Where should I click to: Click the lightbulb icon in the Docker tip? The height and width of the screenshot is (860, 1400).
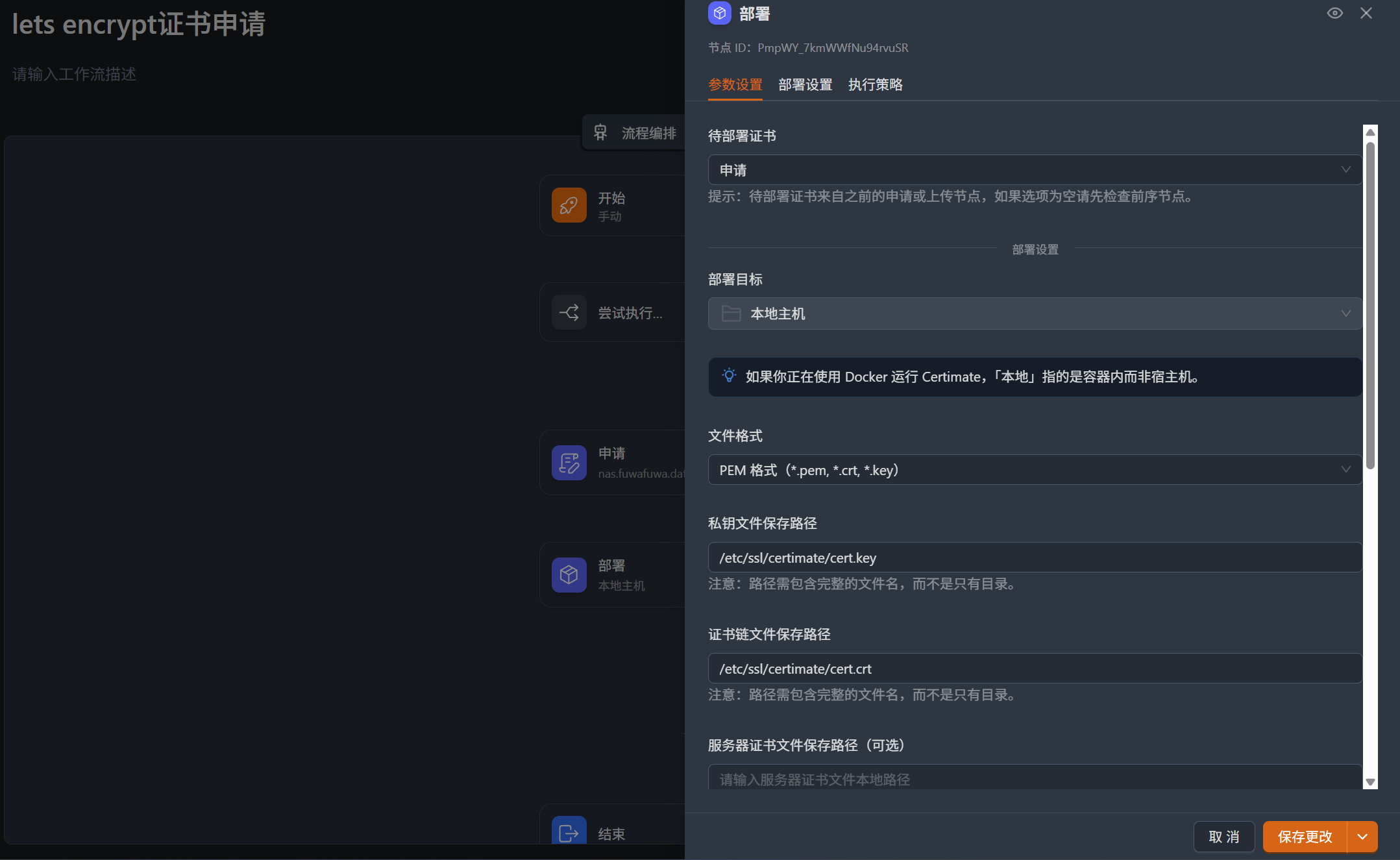(x=730, y=376)
